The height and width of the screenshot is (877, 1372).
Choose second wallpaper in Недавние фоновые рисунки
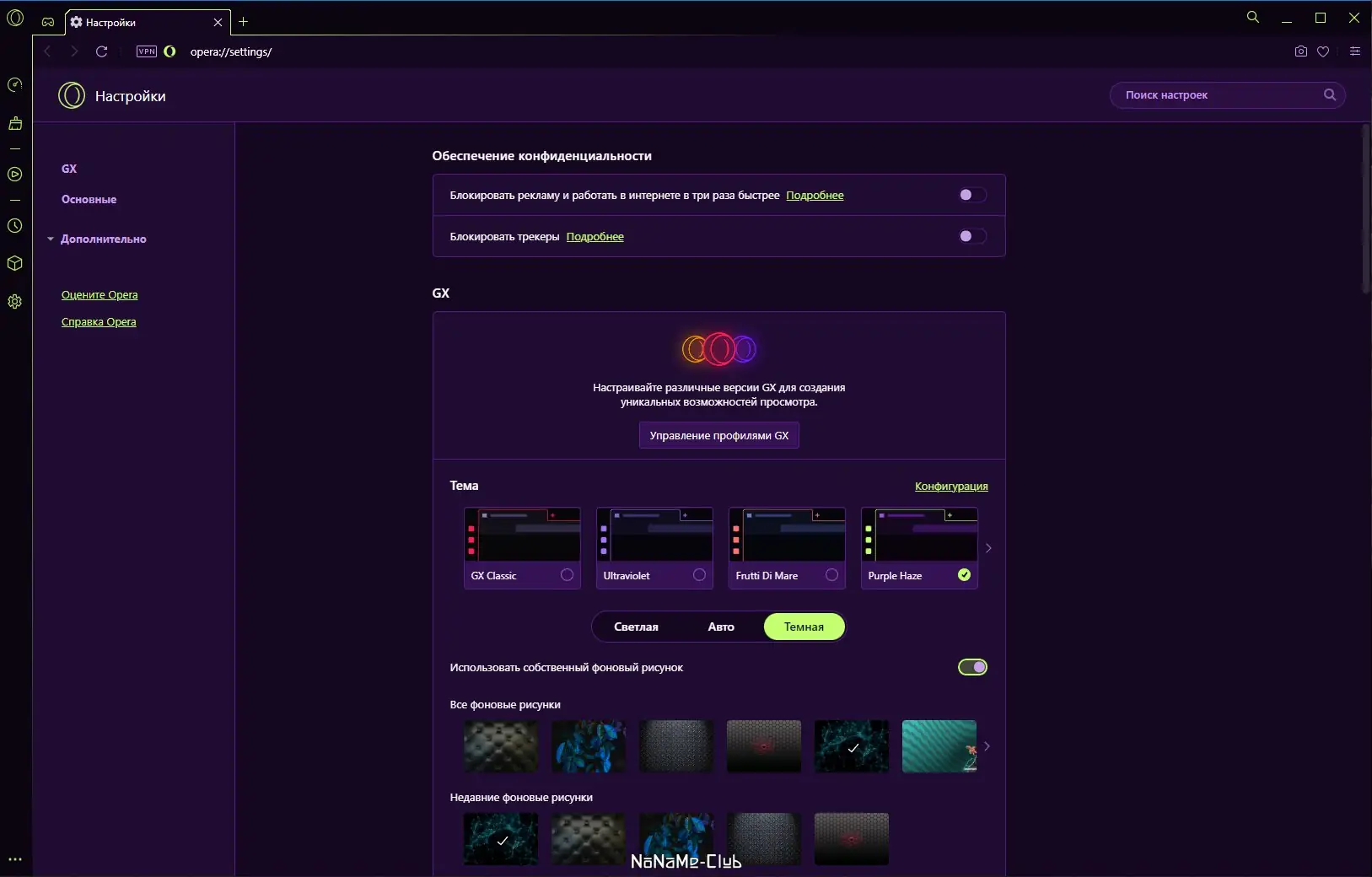coord(589,839)
